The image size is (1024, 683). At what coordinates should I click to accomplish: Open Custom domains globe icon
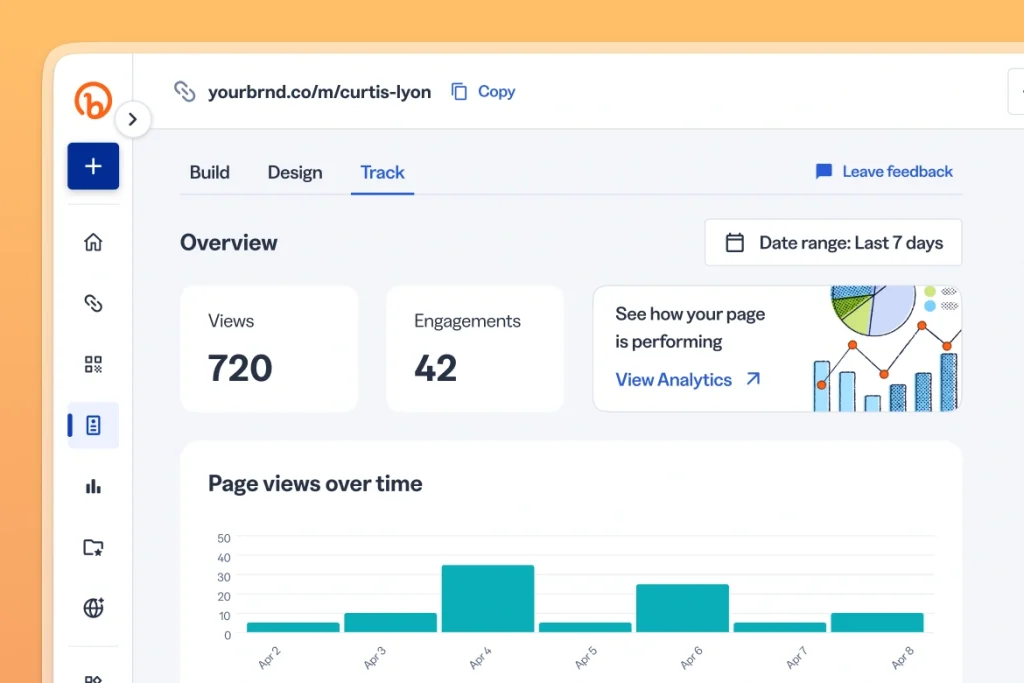[x=93, y=608]
